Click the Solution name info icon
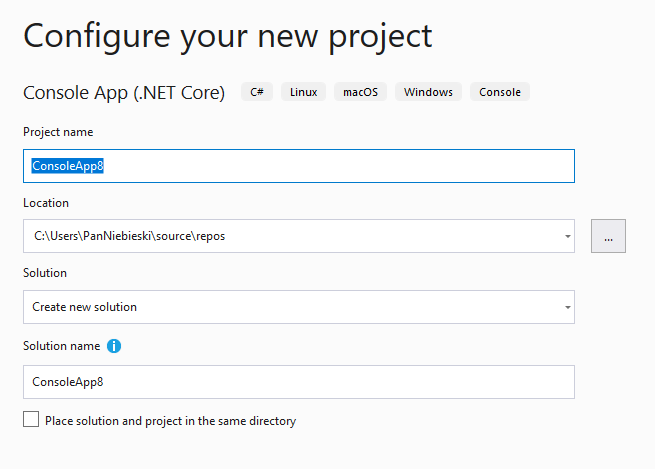Screen dimensions: 655x469 tap(114, 346)
